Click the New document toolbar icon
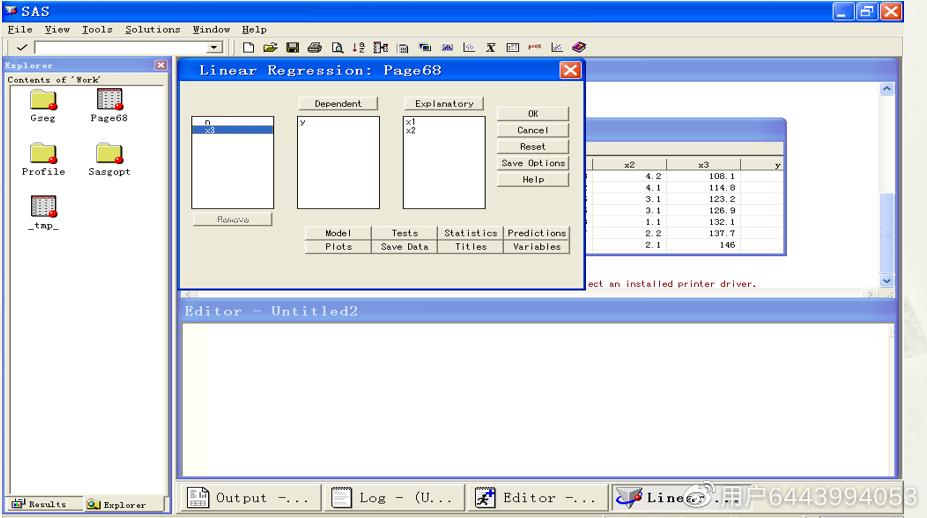Viewport: 927px width, 518px height. coord(249,47)
